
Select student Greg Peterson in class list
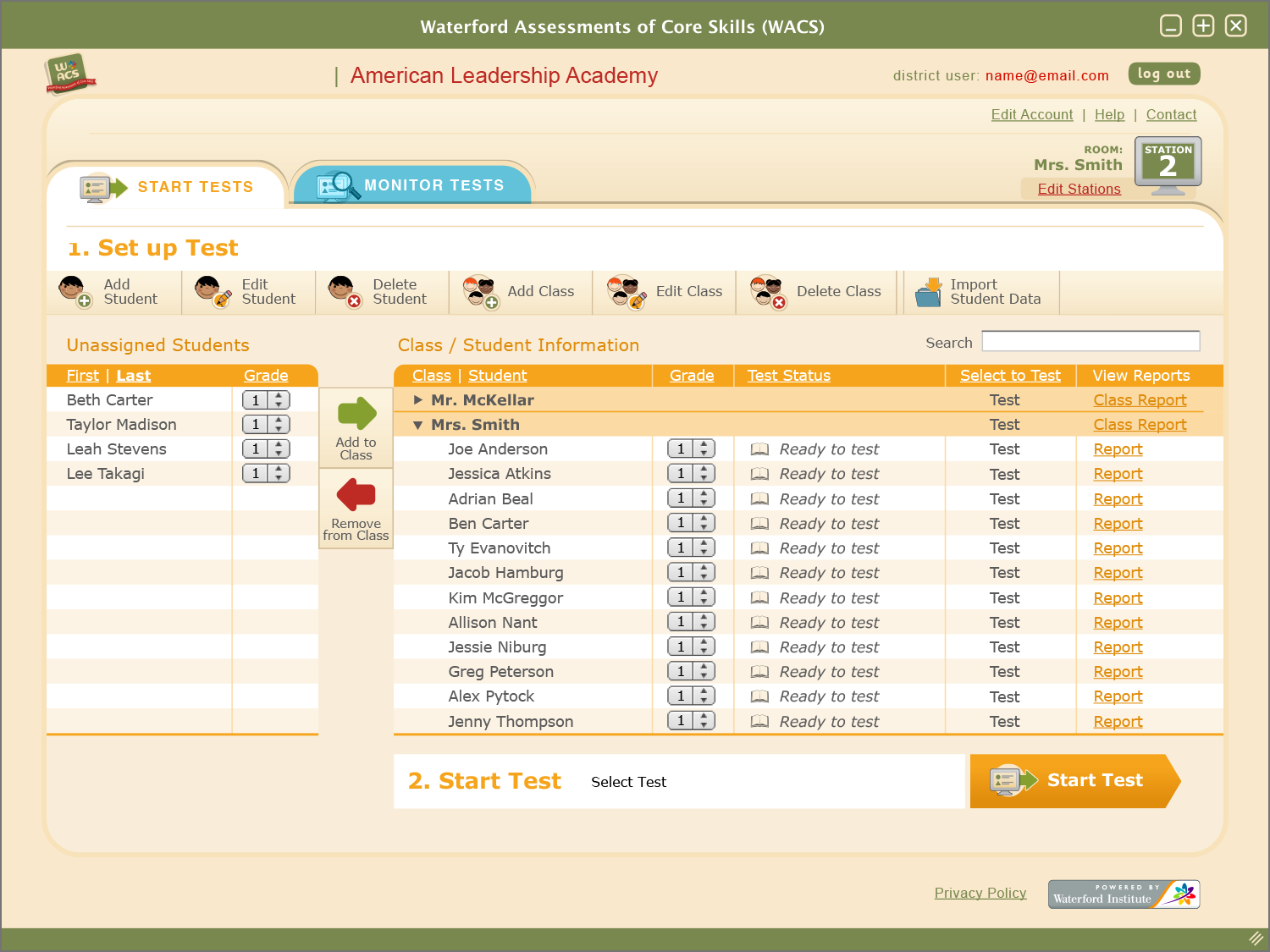click(x=500, y=672)
